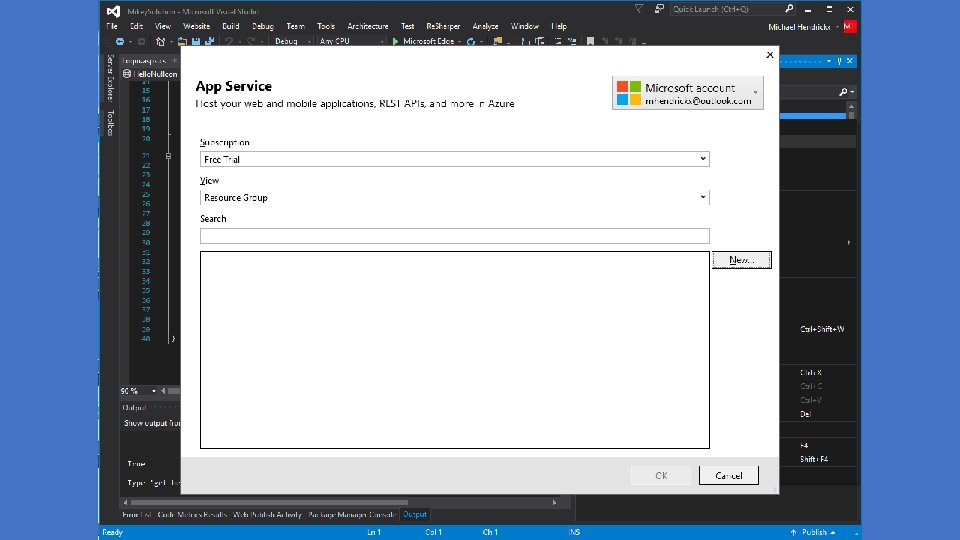Click the right panel search magnifier icon
This screenshot has width=960, height=540.
tap(843, 92)
